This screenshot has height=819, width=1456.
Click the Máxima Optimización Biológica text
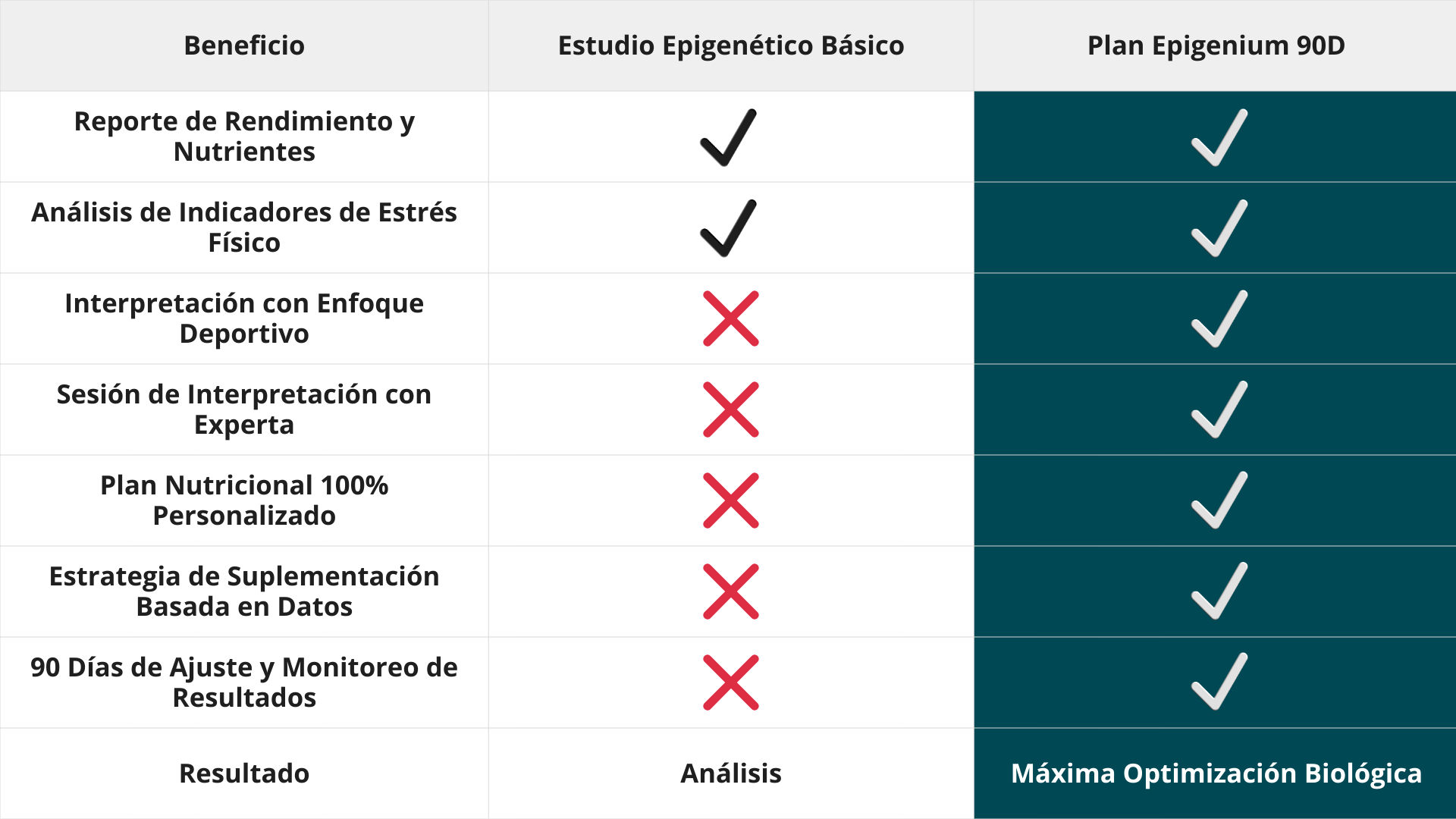coord(1216,773)
